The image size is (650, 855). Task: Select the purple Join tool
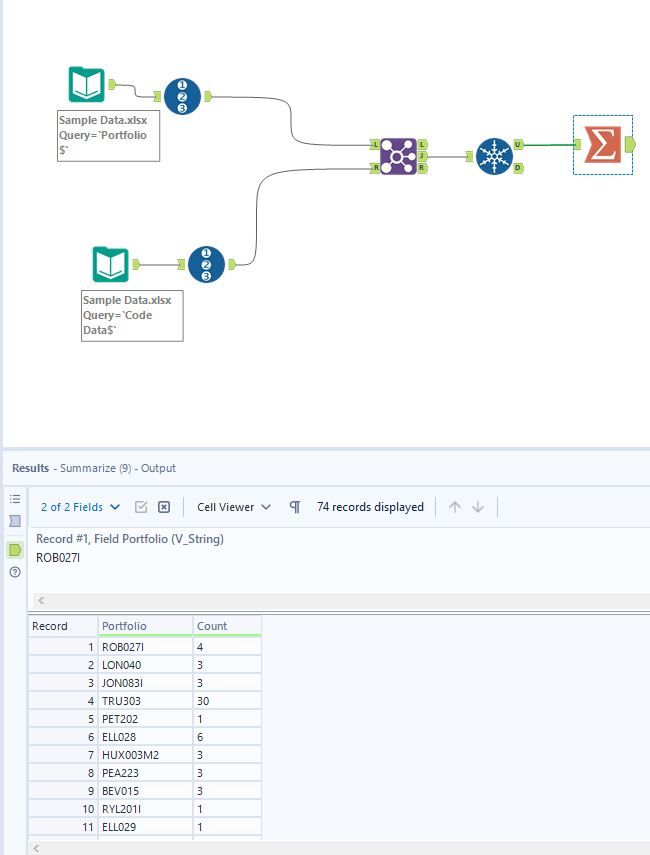[398, 156]
